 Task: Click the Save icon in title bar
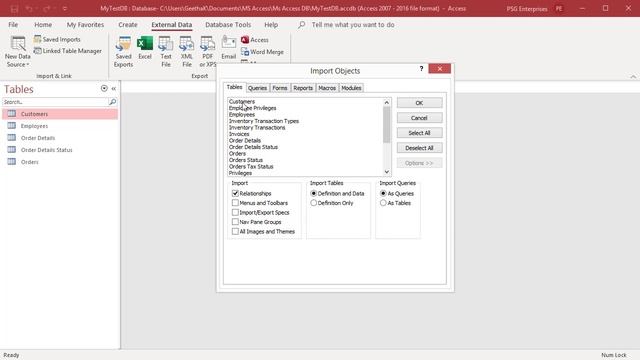14,9
